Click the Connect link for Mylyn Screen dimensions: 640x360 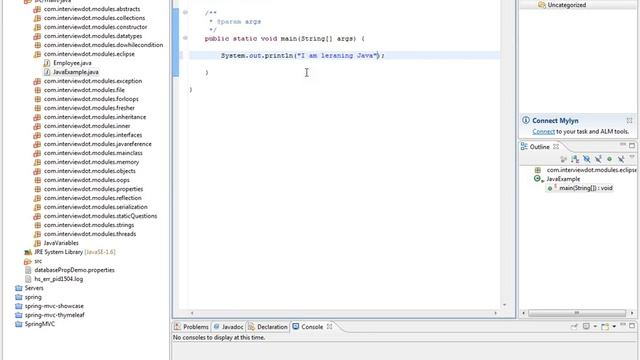(x=543, y=131)
